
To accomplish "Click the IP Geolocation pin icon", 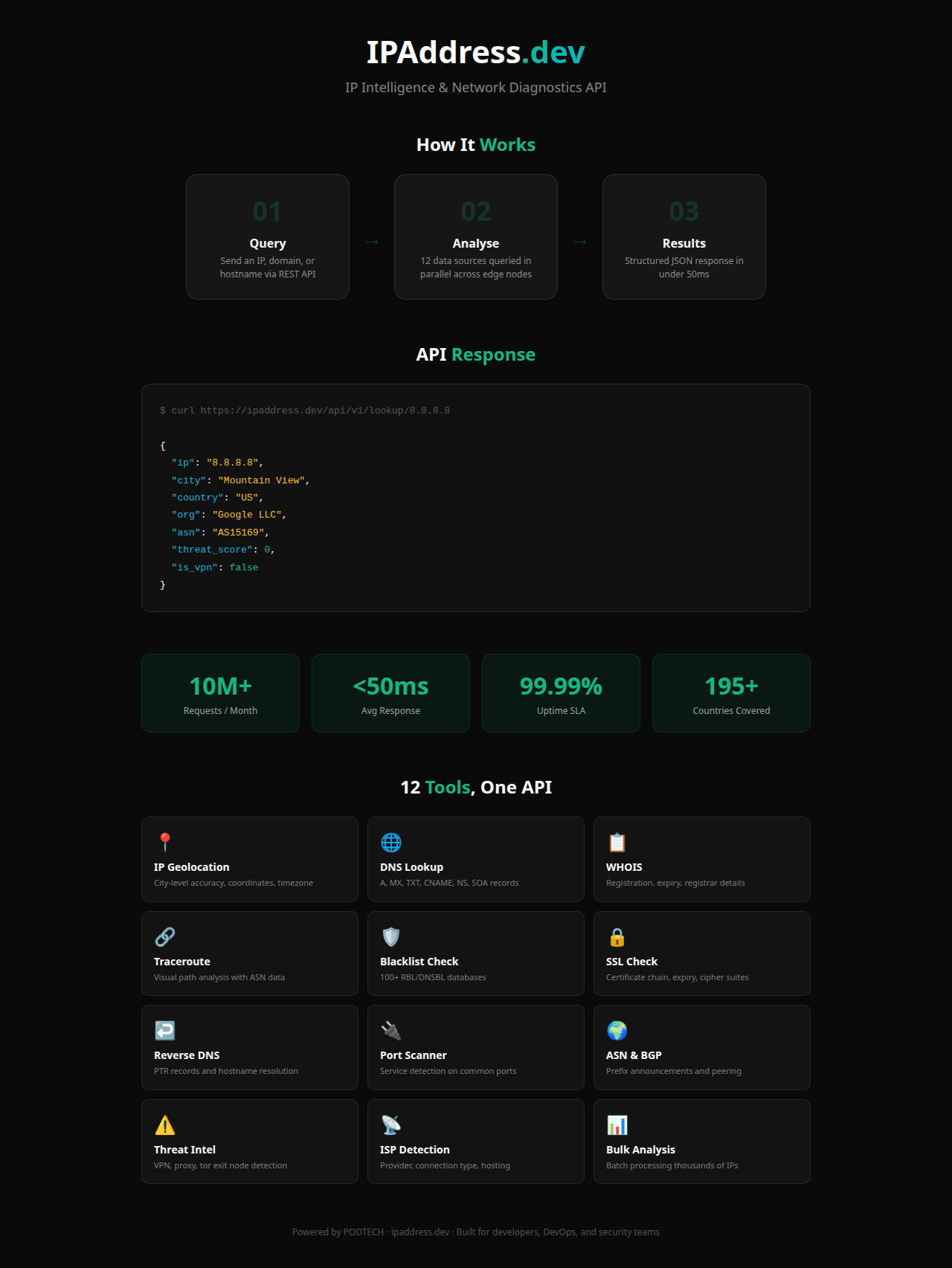I will coord(165,843).
